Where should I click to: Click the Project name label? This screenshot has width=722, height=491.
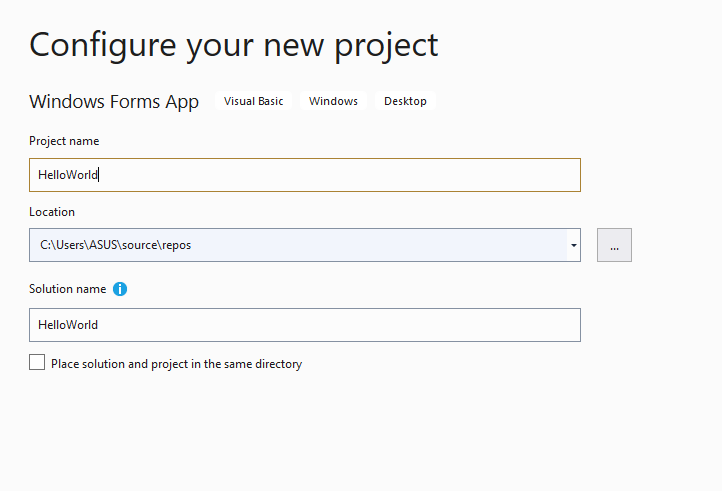point(64,141)
